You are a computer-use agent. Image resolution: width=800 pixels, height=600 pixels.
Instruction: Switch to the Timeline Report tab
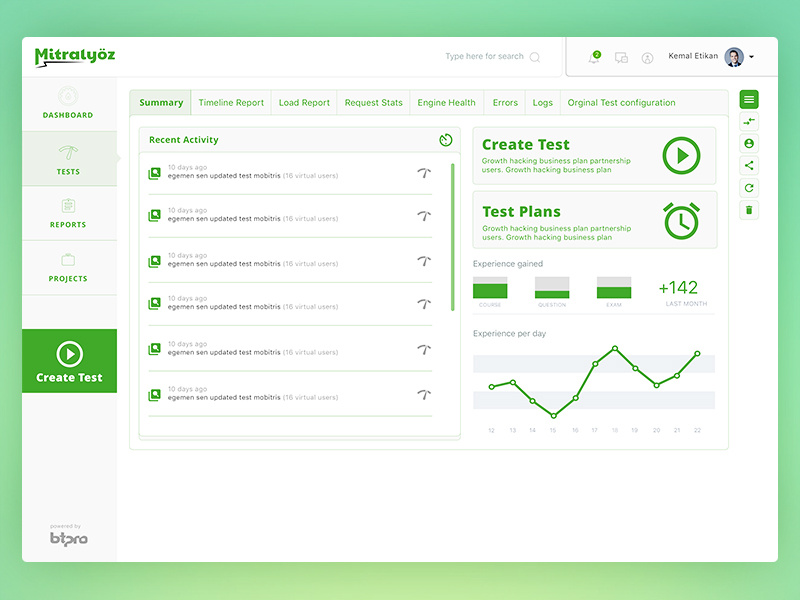(x=232, y=102)
